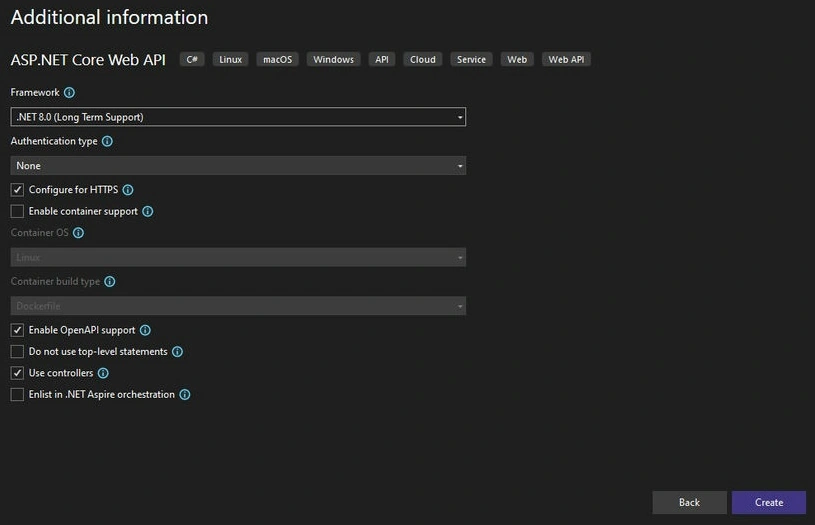The image size is (815, 525).
Task: Click the Web API tag
Action: pos(566,59)
